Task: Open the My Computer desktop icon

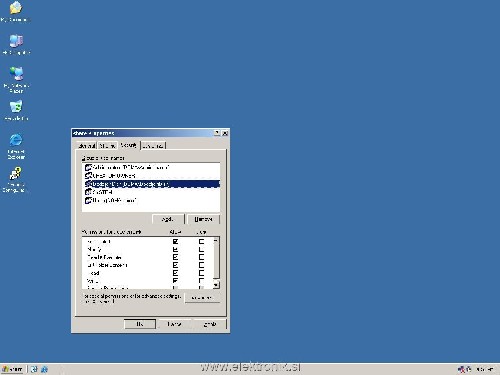Action: [x=16, y=44]
